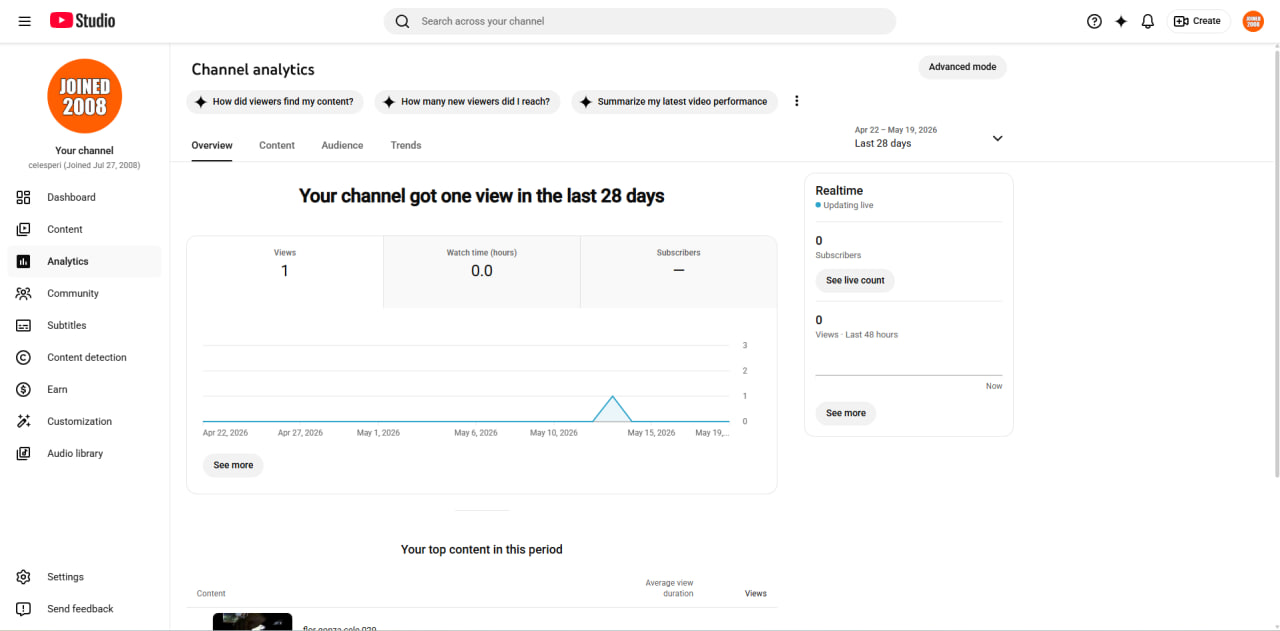This screenshot has width=1280, height=631.
Task: Click the Content sidebar icon
Action: [x=24, y=229]
